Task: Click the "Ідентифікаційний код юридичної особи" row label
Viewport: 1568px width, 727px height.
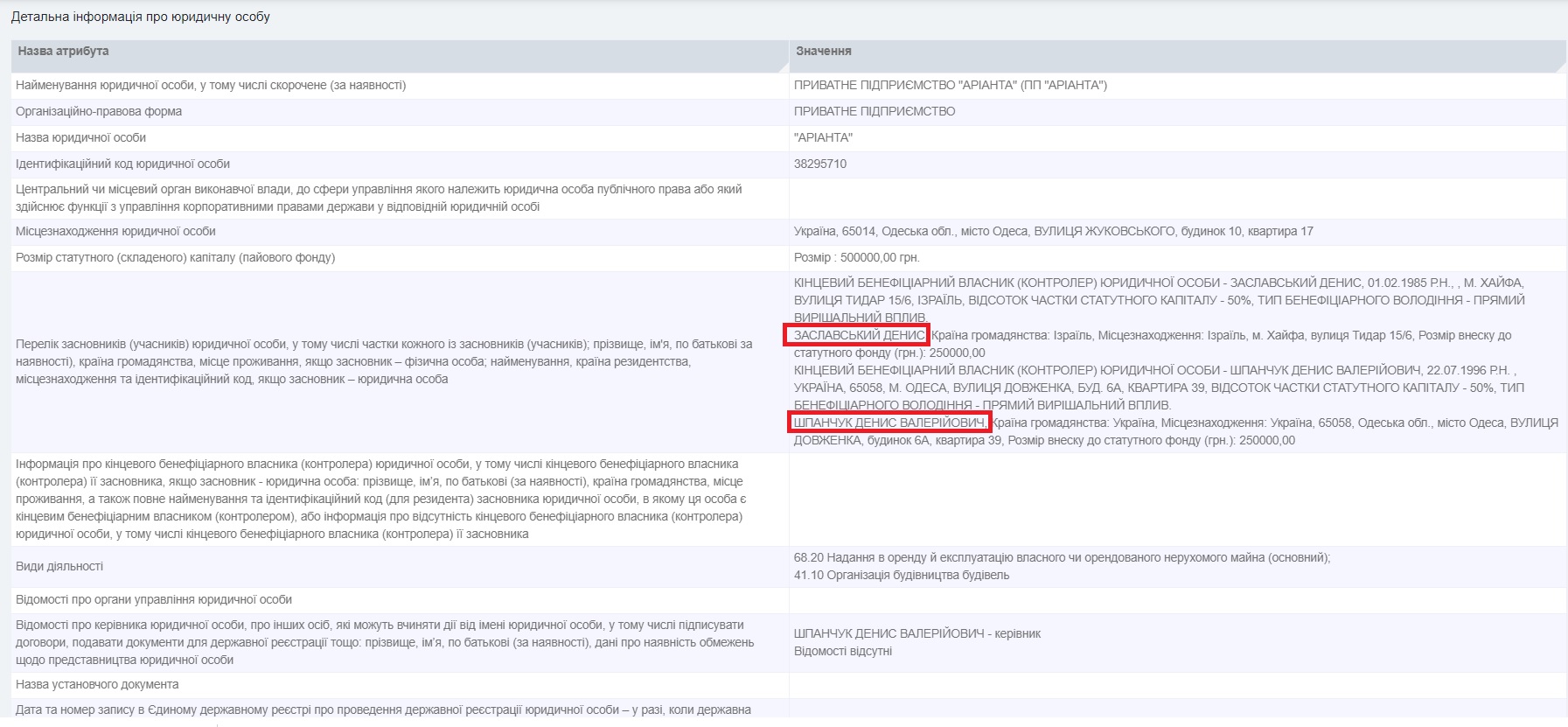Action: (122, 164)
